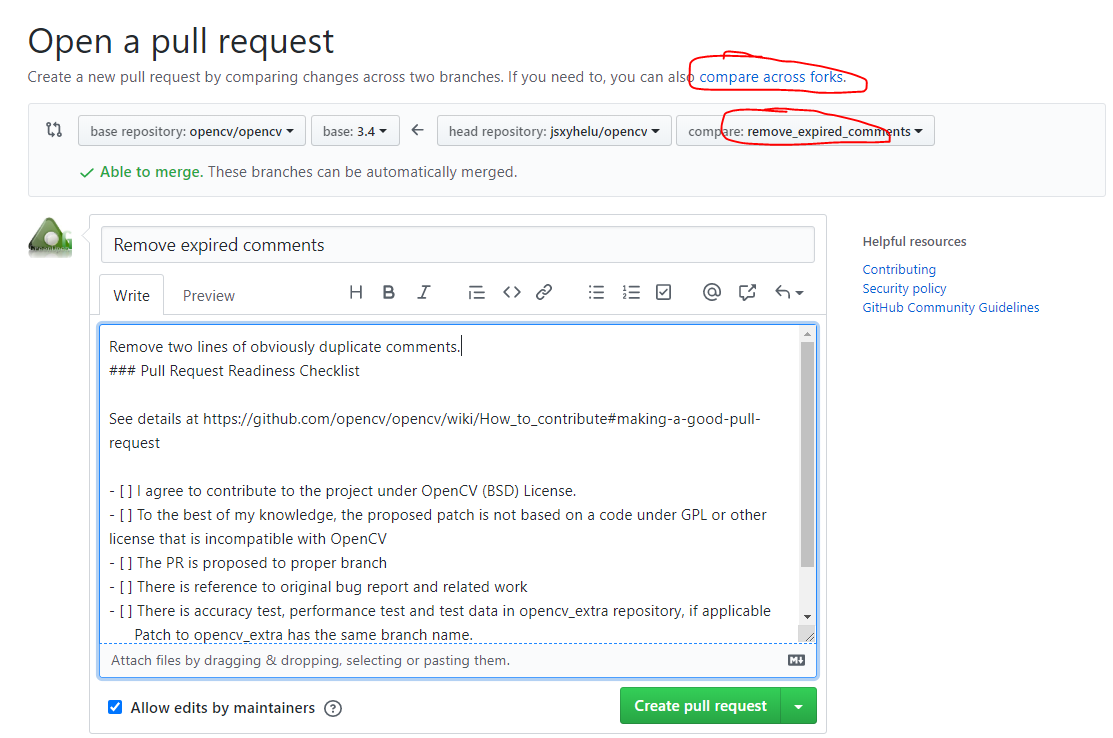Click the description scrollbar thumb

pyautogui.click(x=807, y=454)
